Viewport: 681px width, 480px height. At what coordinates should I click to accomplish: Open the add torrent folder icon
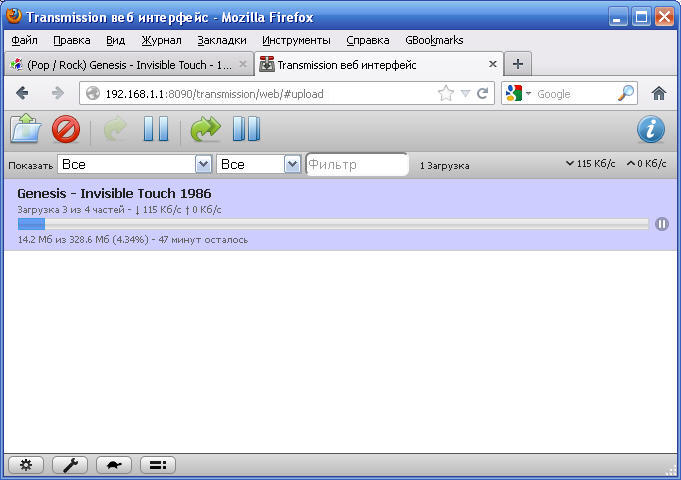coord(26,128)
